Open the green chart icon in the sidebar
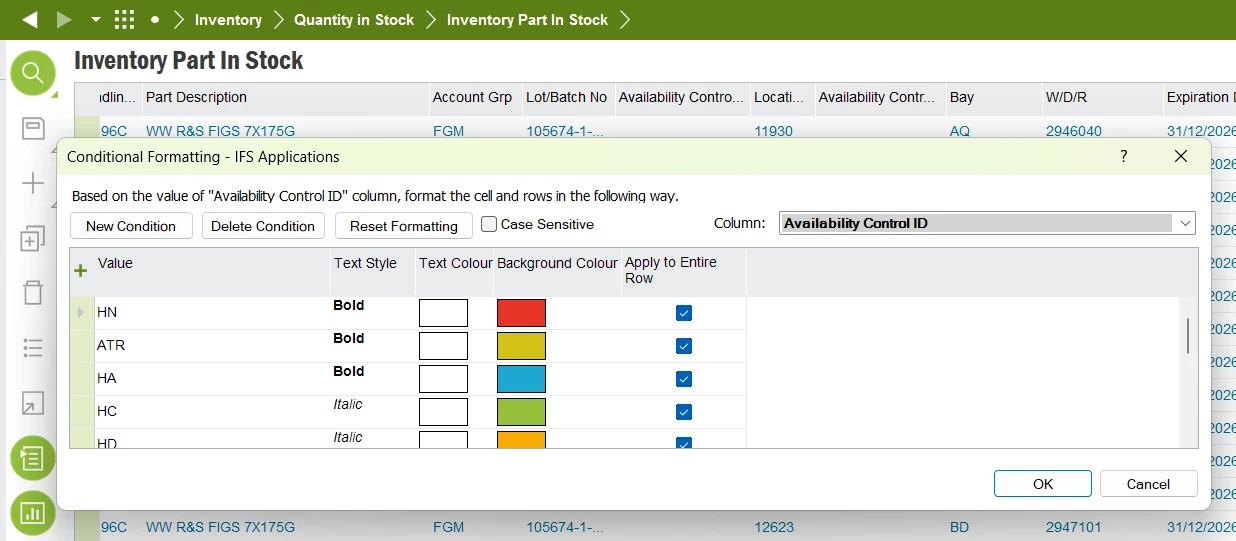Viewport: 1236px width, 541px height. point(33,512)
